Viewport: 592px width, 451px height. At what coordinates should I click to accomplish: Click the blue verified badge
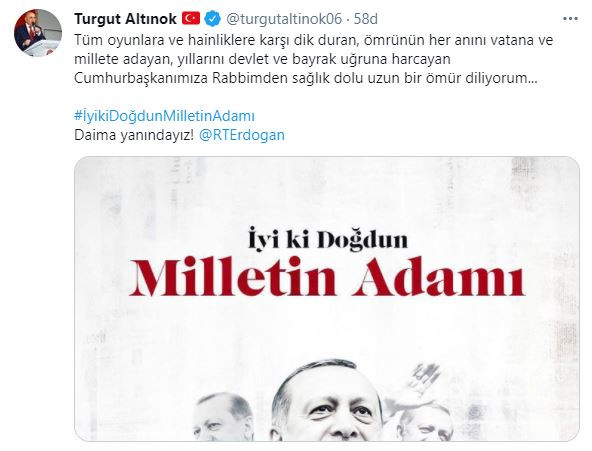pyautogui.click(x=213, y=19)
